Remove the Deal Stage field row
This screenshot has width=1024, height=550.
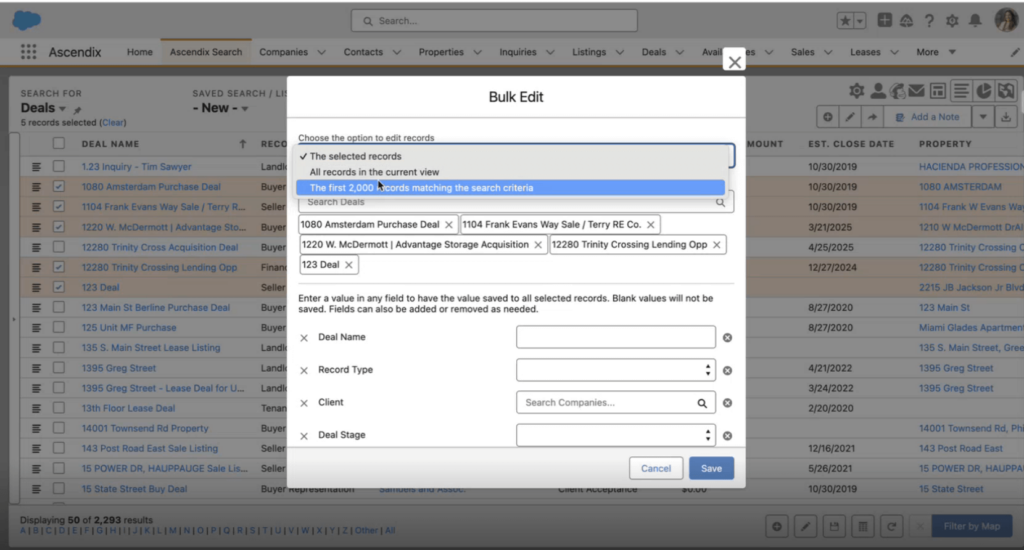[304, 436]
